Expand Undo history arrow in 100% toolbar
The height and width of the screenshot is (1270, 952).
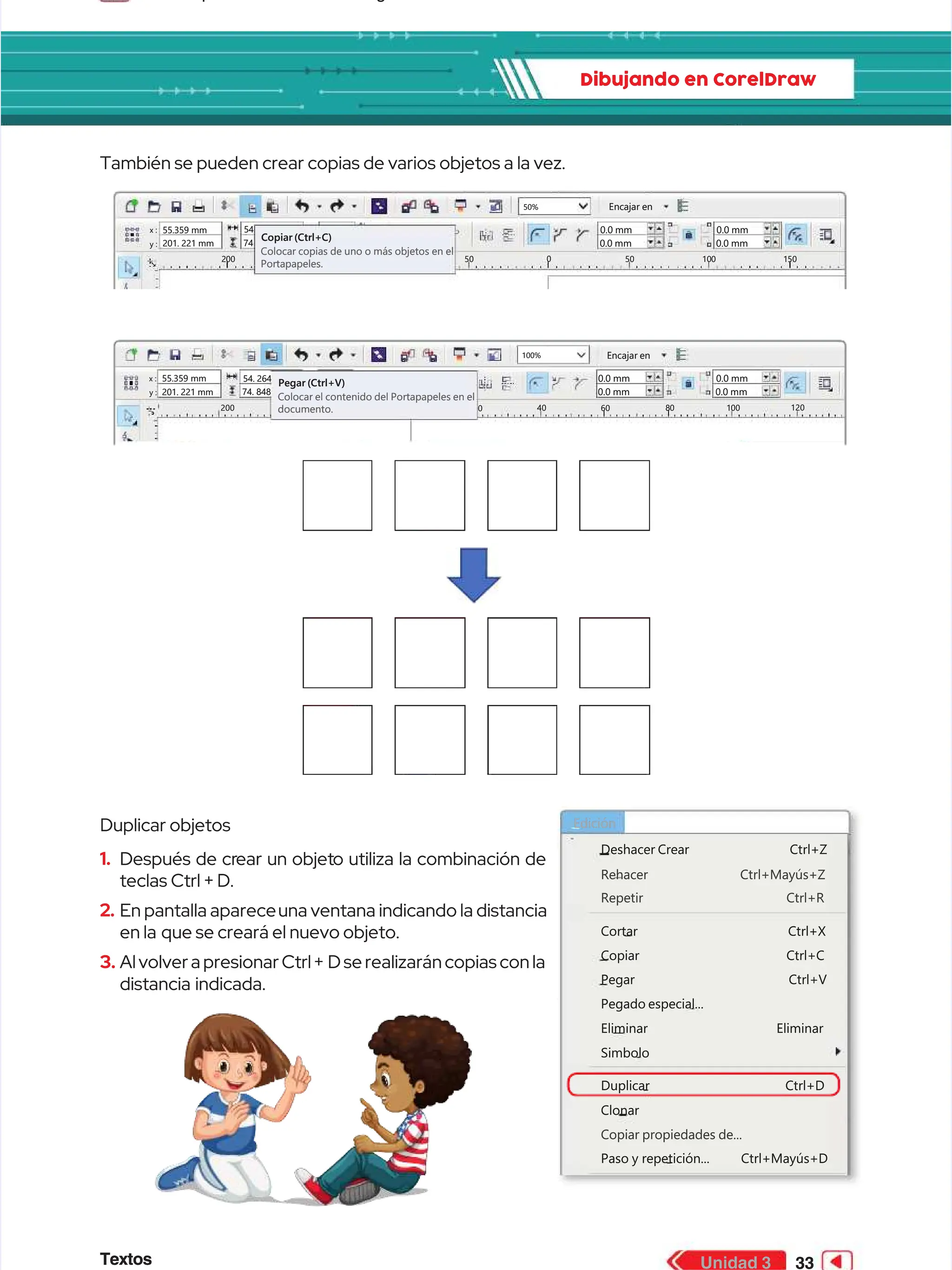[x=318, y=355]
